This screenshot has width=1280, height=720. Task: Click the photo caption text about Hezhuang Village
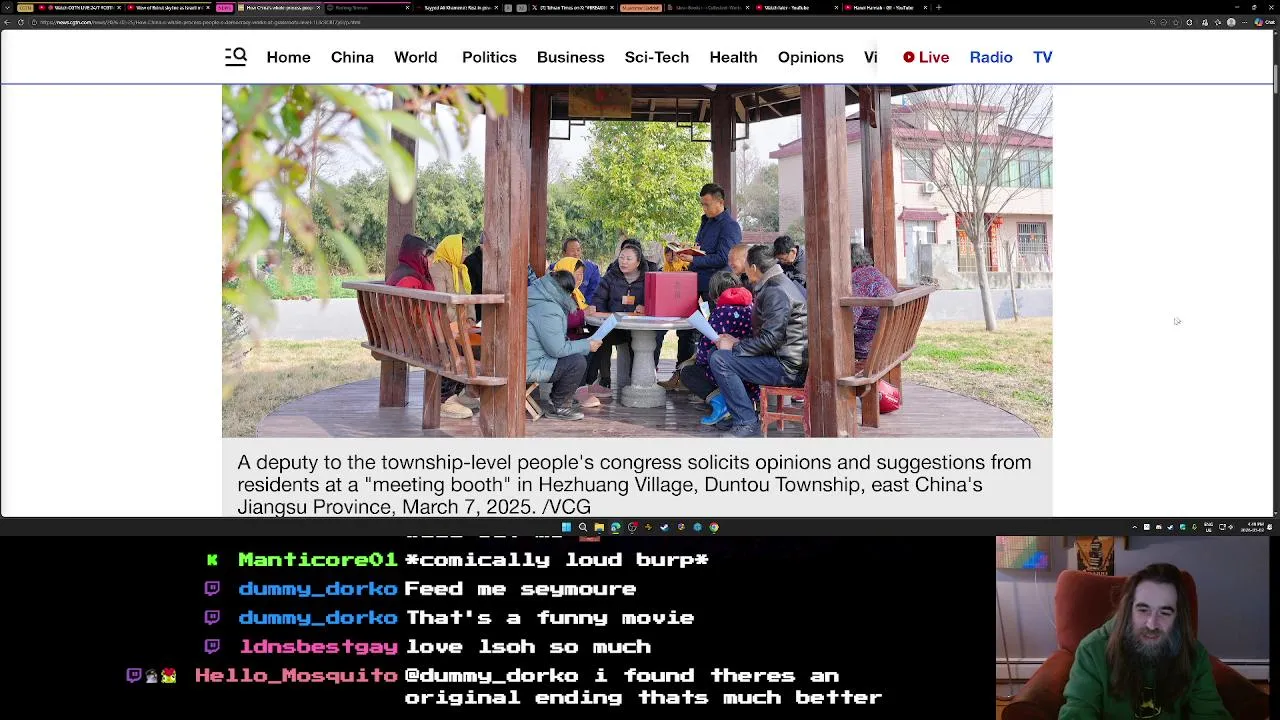click(x=634, y=484)
